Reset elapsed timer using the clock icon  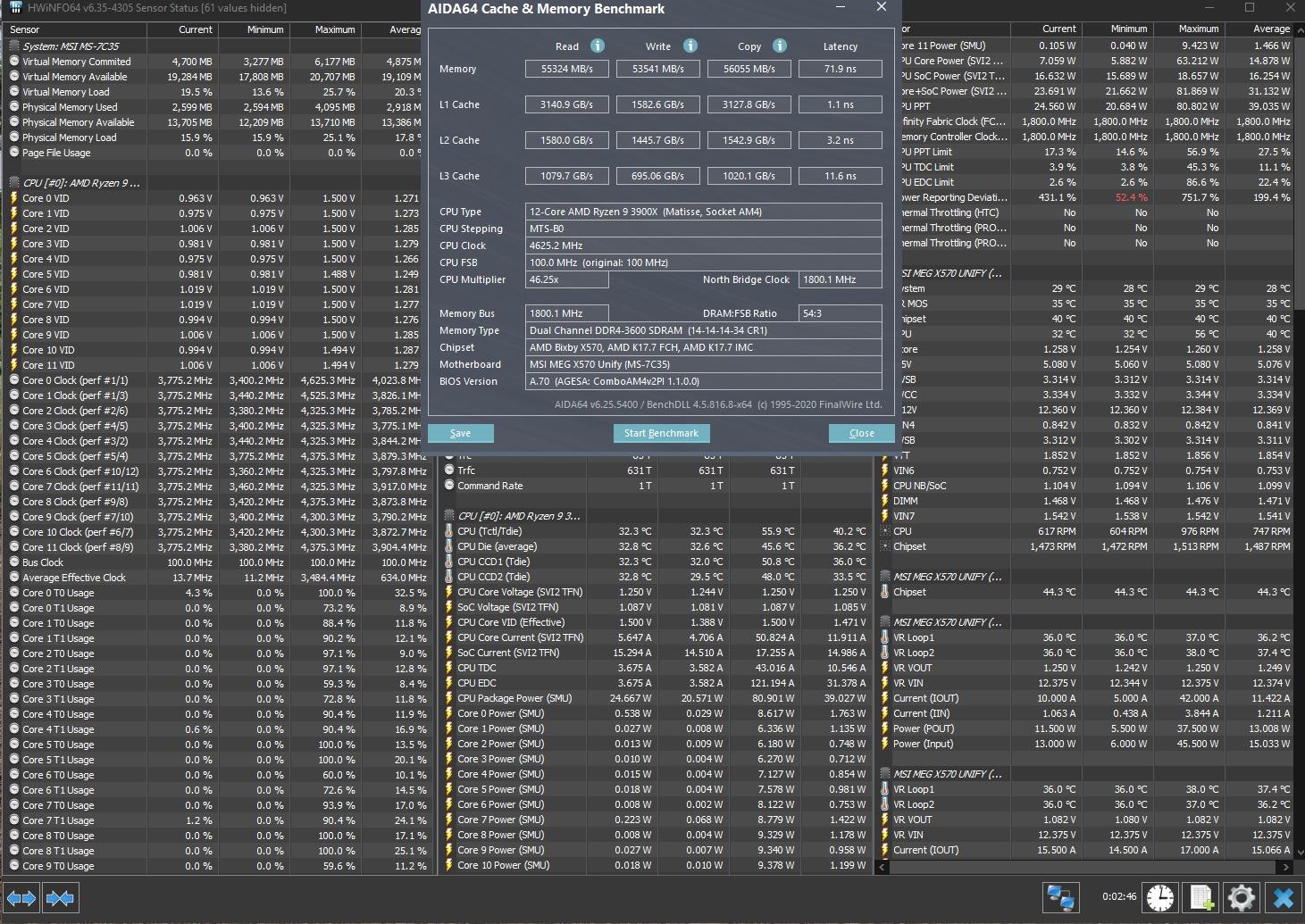1160,897
